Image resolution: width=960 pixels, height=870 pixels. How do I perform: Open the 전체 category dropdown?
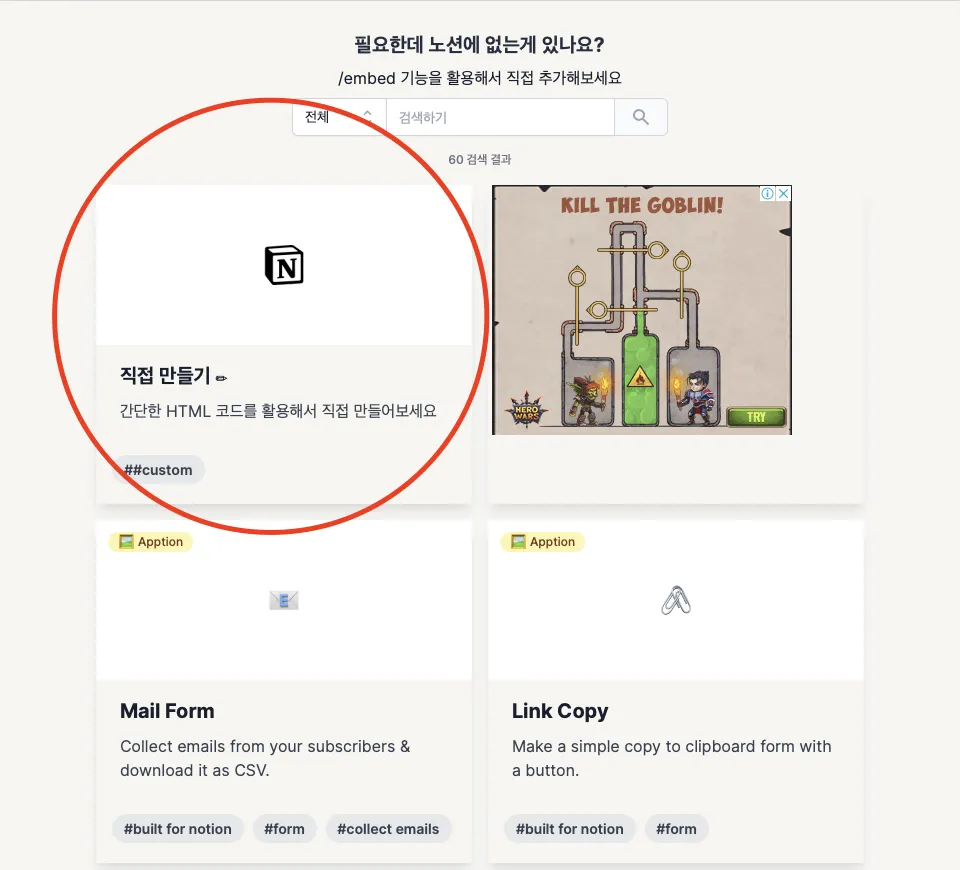point(339,117)
